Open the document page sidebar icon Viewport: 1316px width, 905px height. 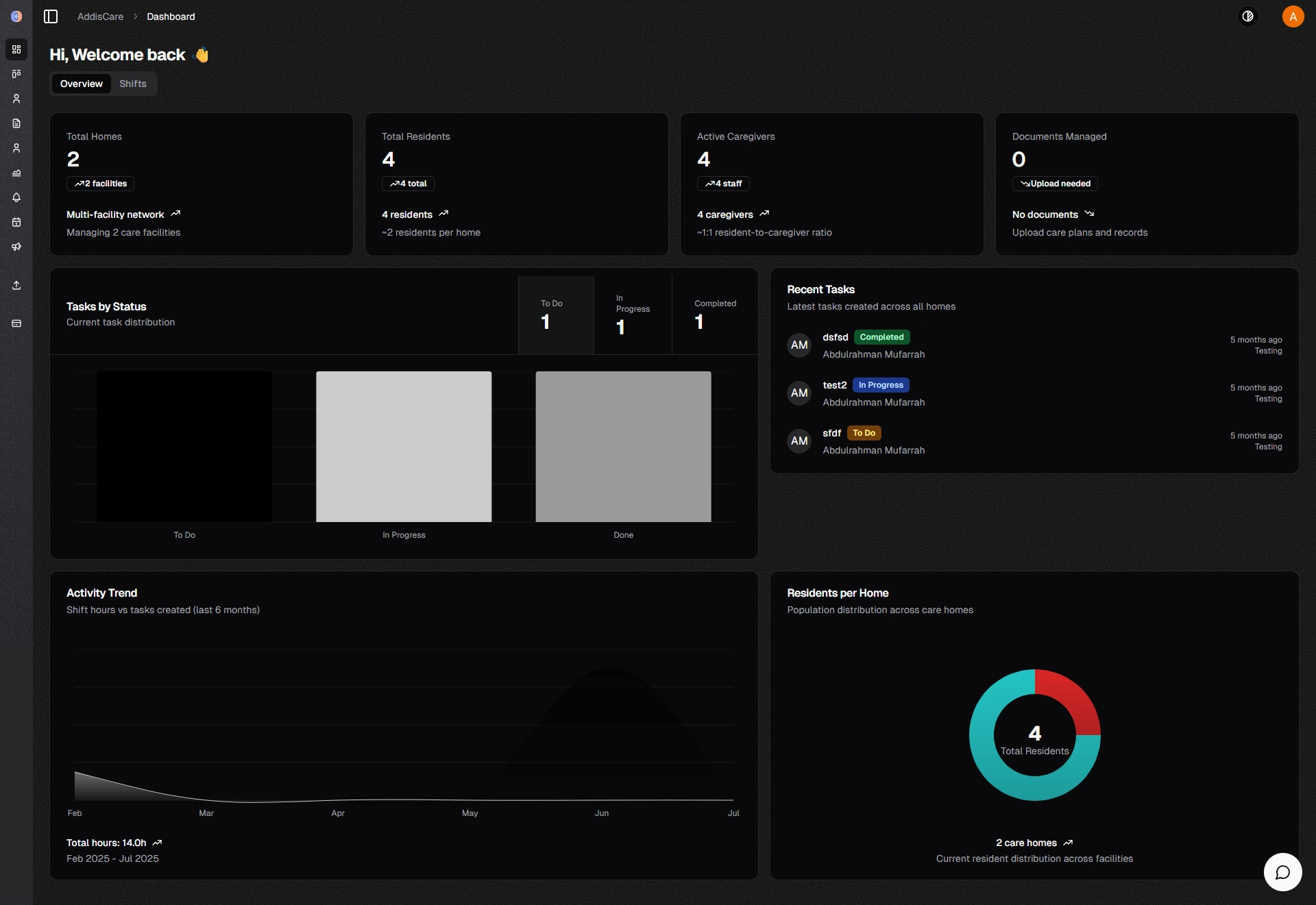(x=16, y=123)
